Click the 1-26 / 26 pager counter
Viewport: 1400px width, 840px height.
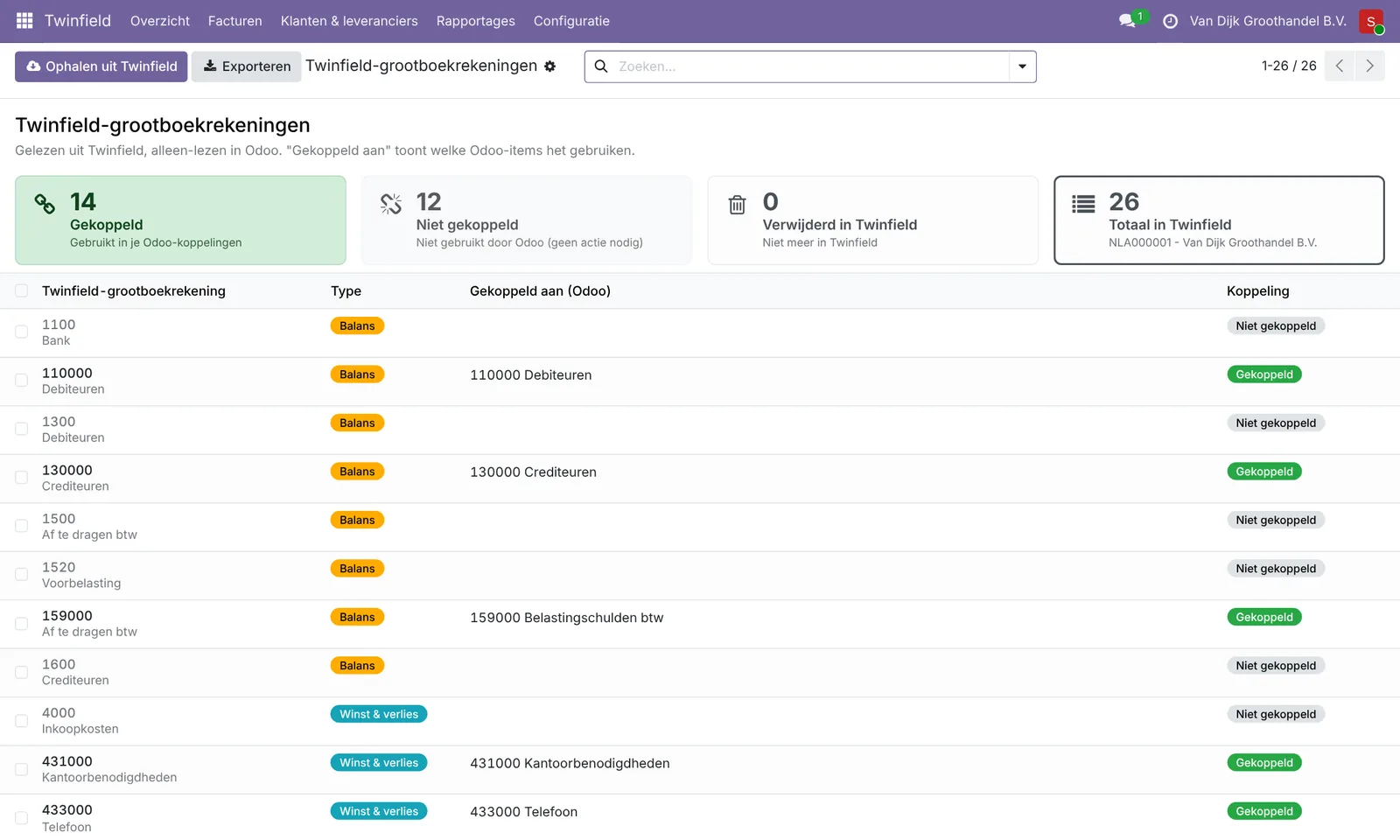(x=1289, y=66)
